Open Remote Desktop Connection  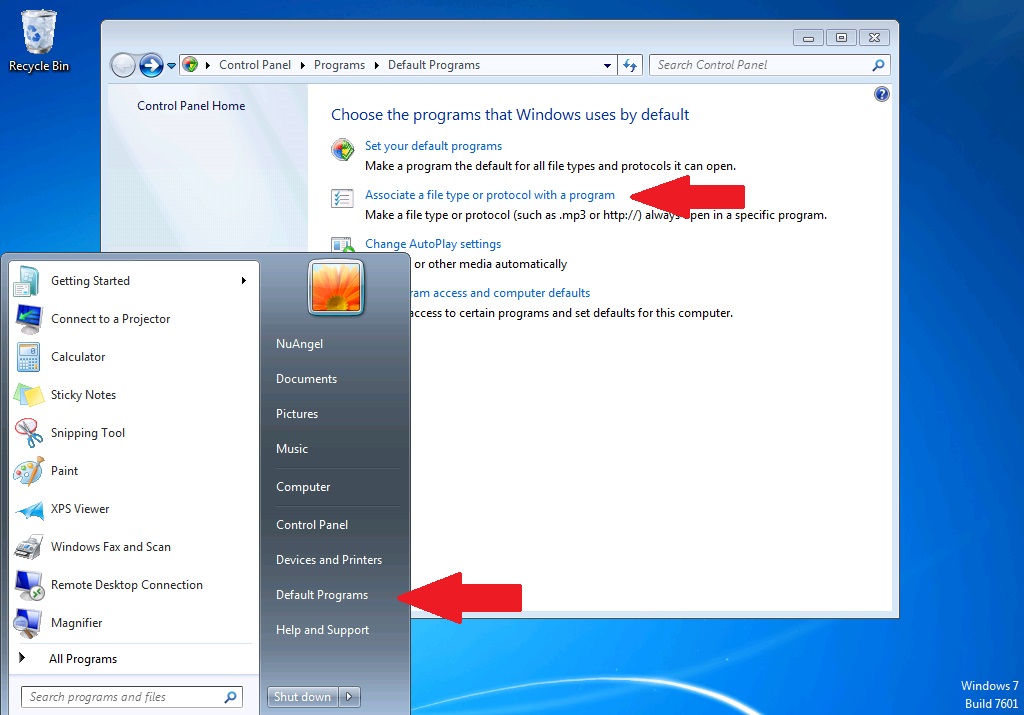coord(125,585)
